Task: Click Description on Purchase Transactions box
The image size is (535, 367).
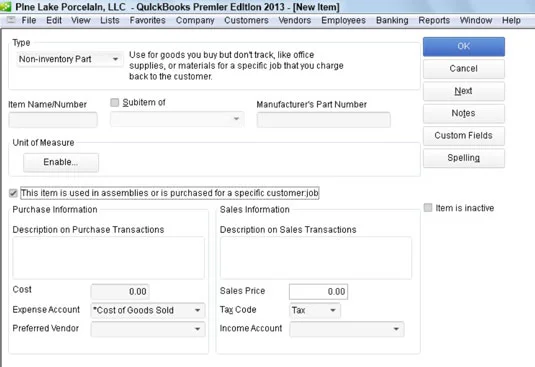Action: coord(109,258)
